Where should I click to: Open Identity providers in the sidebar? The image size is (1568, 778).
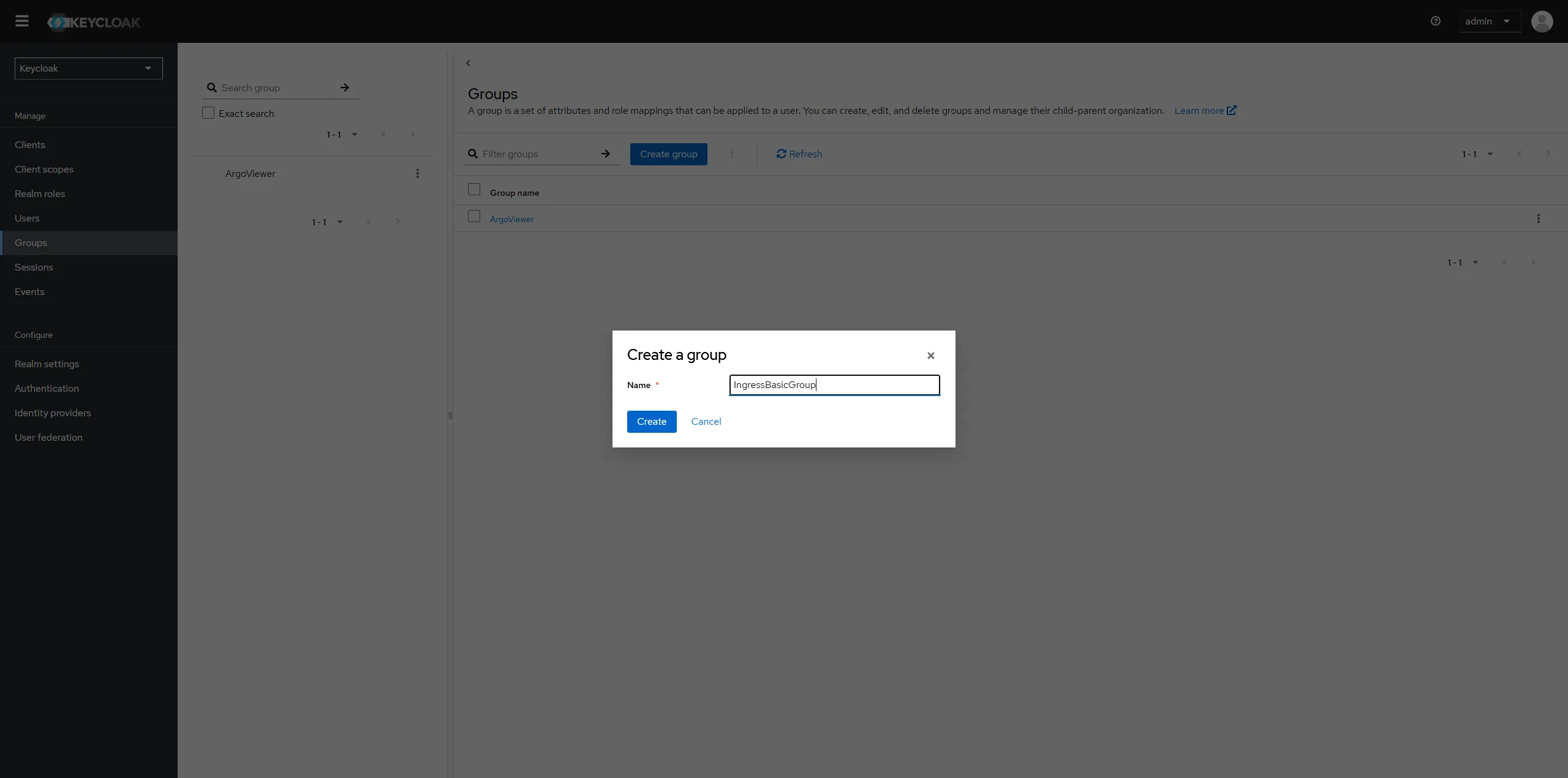click(89, 413)
